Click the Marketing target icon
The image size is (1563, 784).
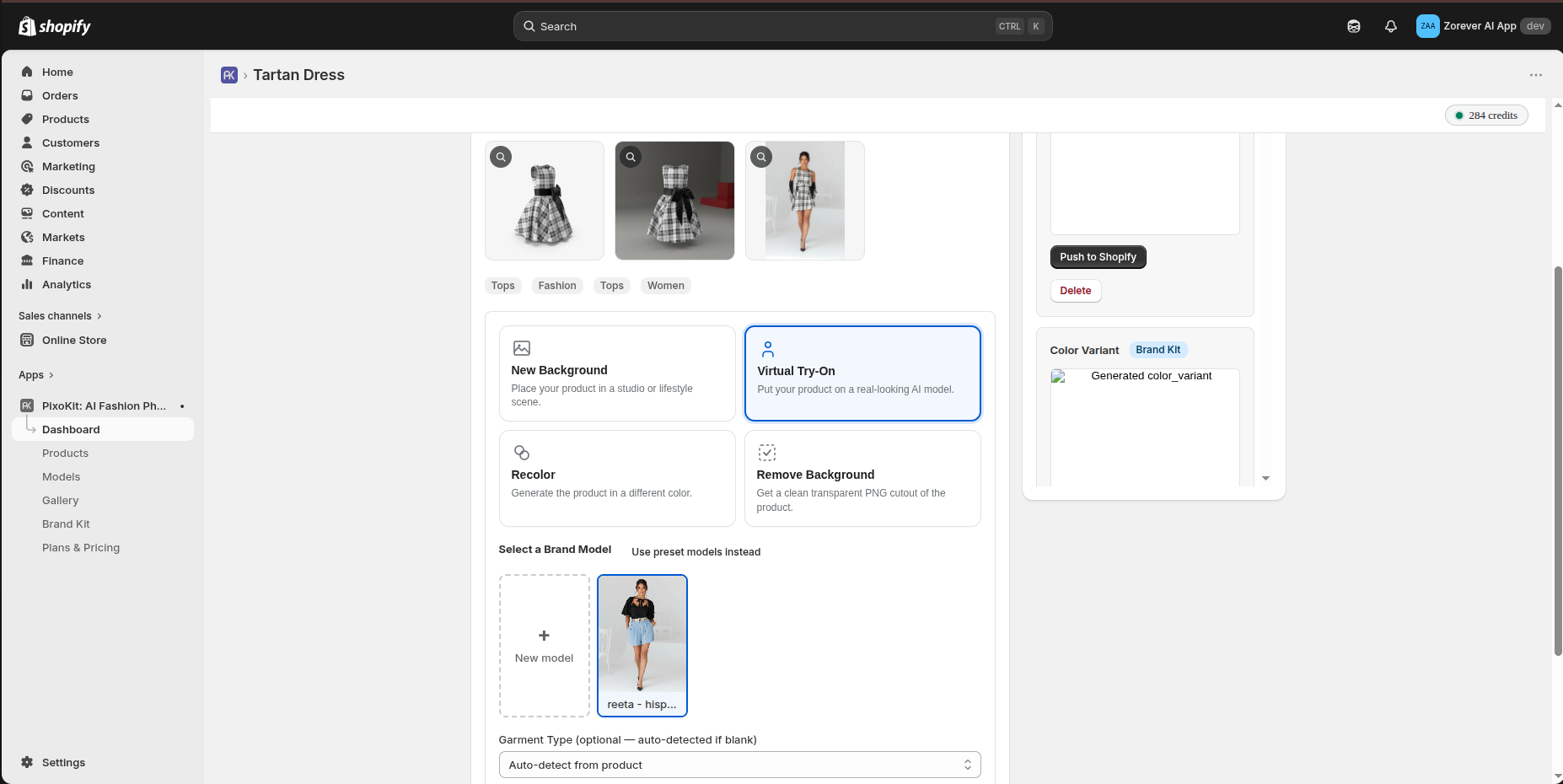tap(27, 166)
